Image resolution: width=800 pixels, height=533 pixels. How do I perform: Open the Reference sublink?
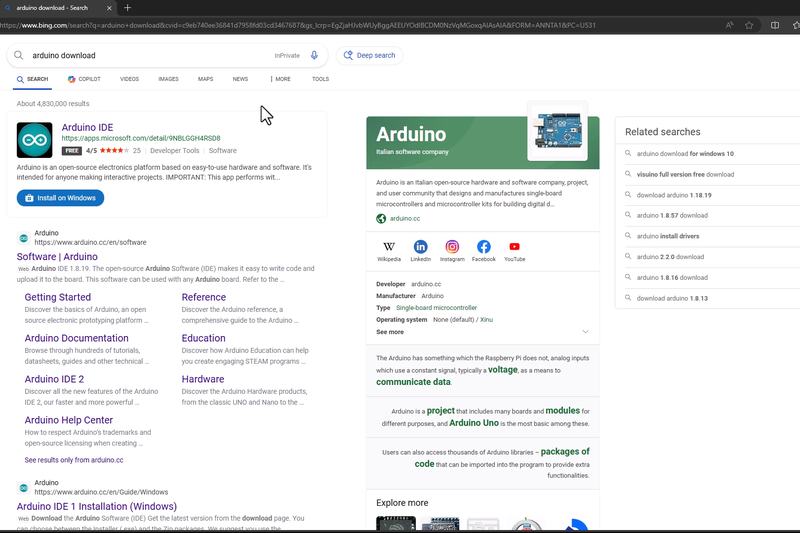[x=204, y=297]
